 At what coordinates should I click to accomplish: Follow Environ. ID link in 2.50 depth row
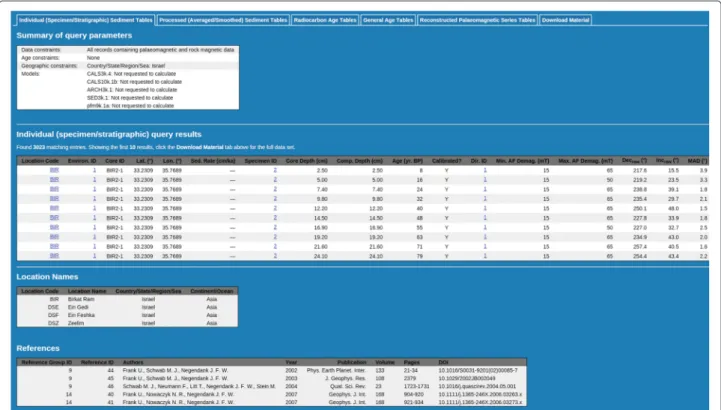click(95, 170)
